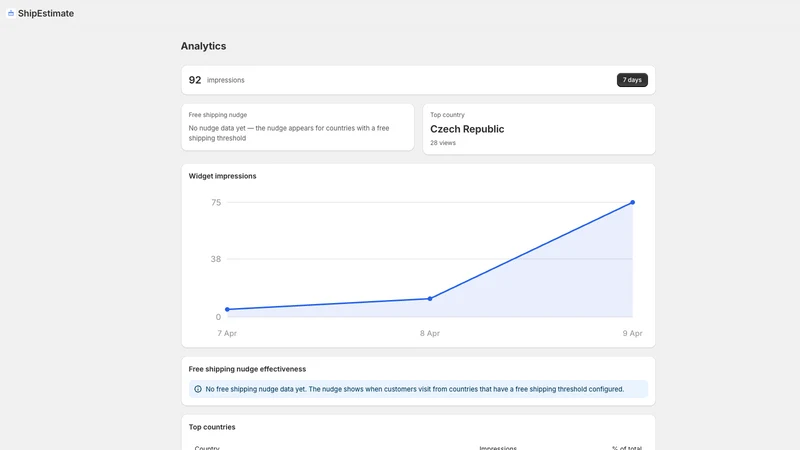Click the Top country card label

point(447,115)
